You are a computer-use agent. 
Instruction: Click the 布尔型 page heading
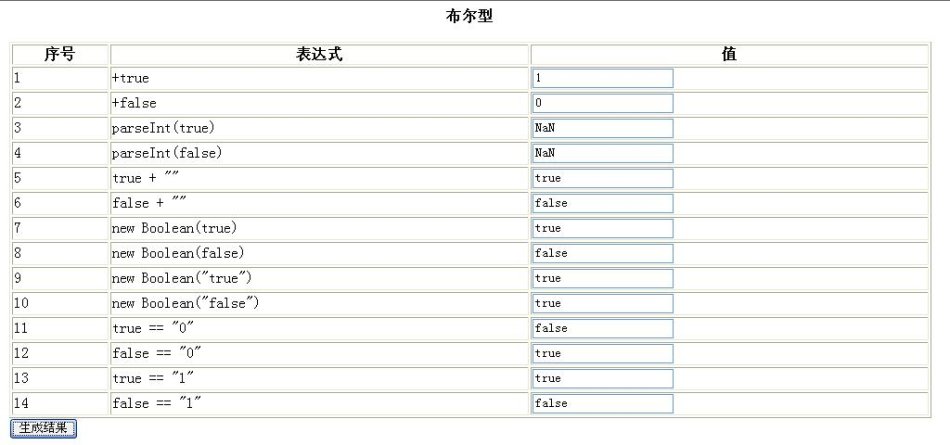coord(469,16)
